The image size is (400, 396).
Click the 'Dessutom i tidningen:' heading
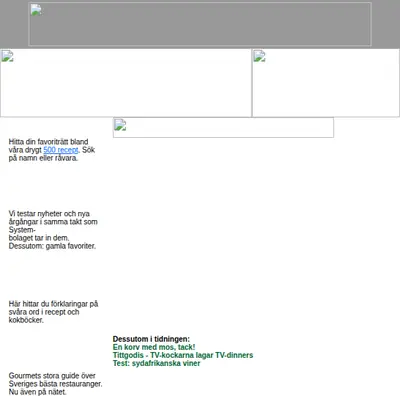[151, 339]
